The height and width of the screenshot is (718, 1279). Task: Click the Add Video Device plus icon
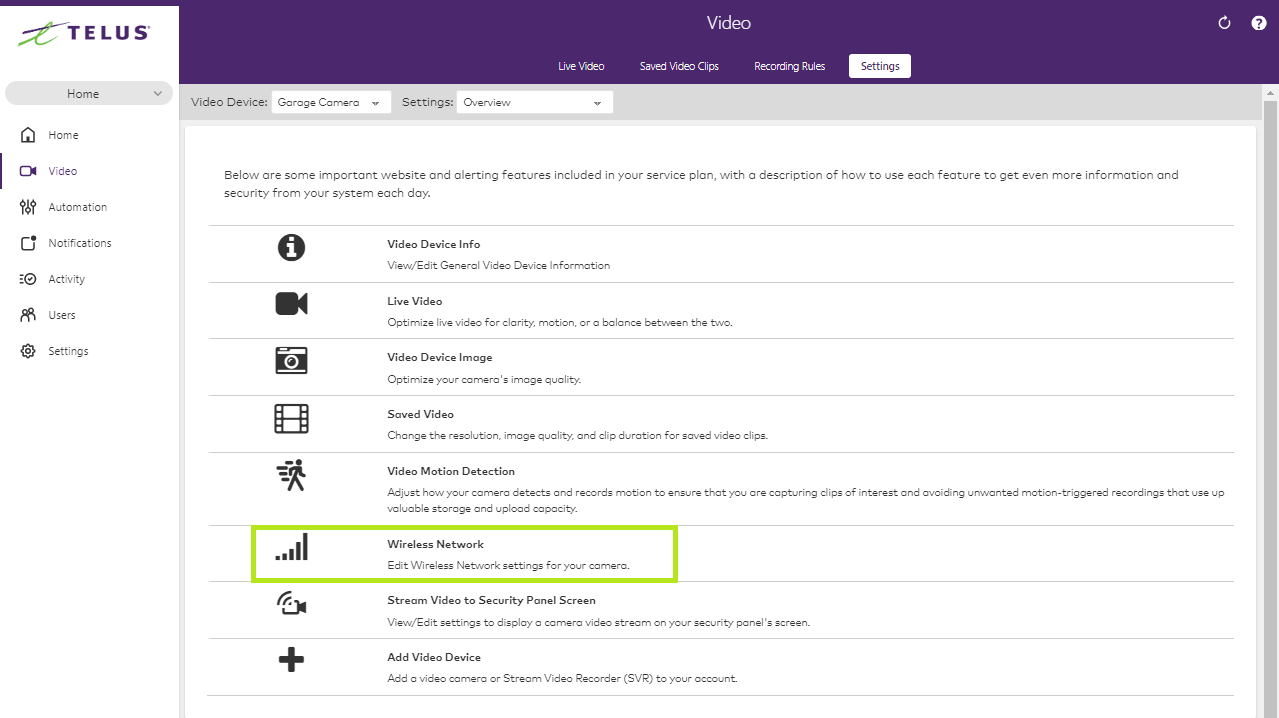click(291, 660)
